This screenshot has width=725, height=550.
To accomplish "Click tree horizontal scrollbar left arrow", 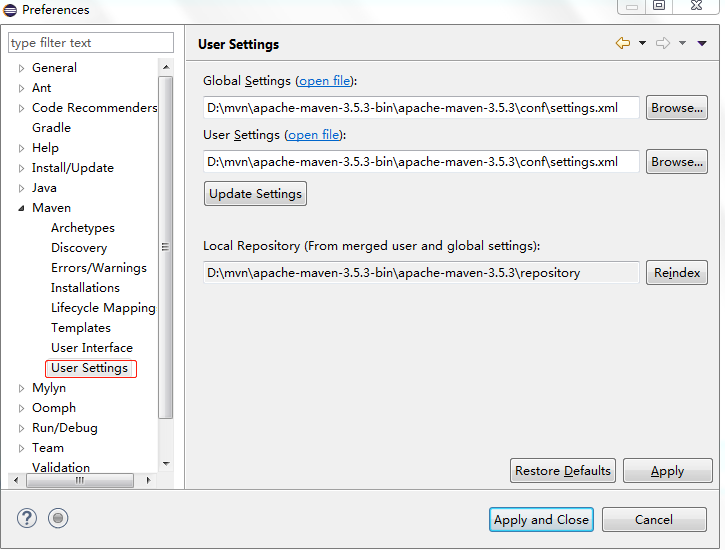I will [16, 480].
